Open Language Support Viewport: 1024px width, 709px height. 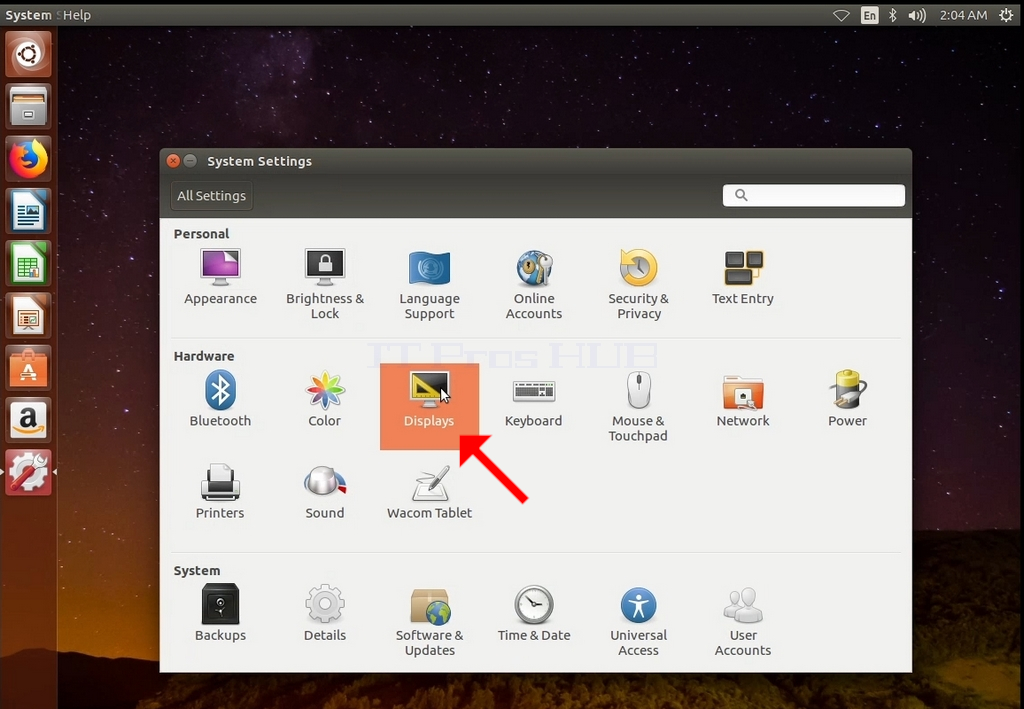pyautogui.click(x=429, y=285)
